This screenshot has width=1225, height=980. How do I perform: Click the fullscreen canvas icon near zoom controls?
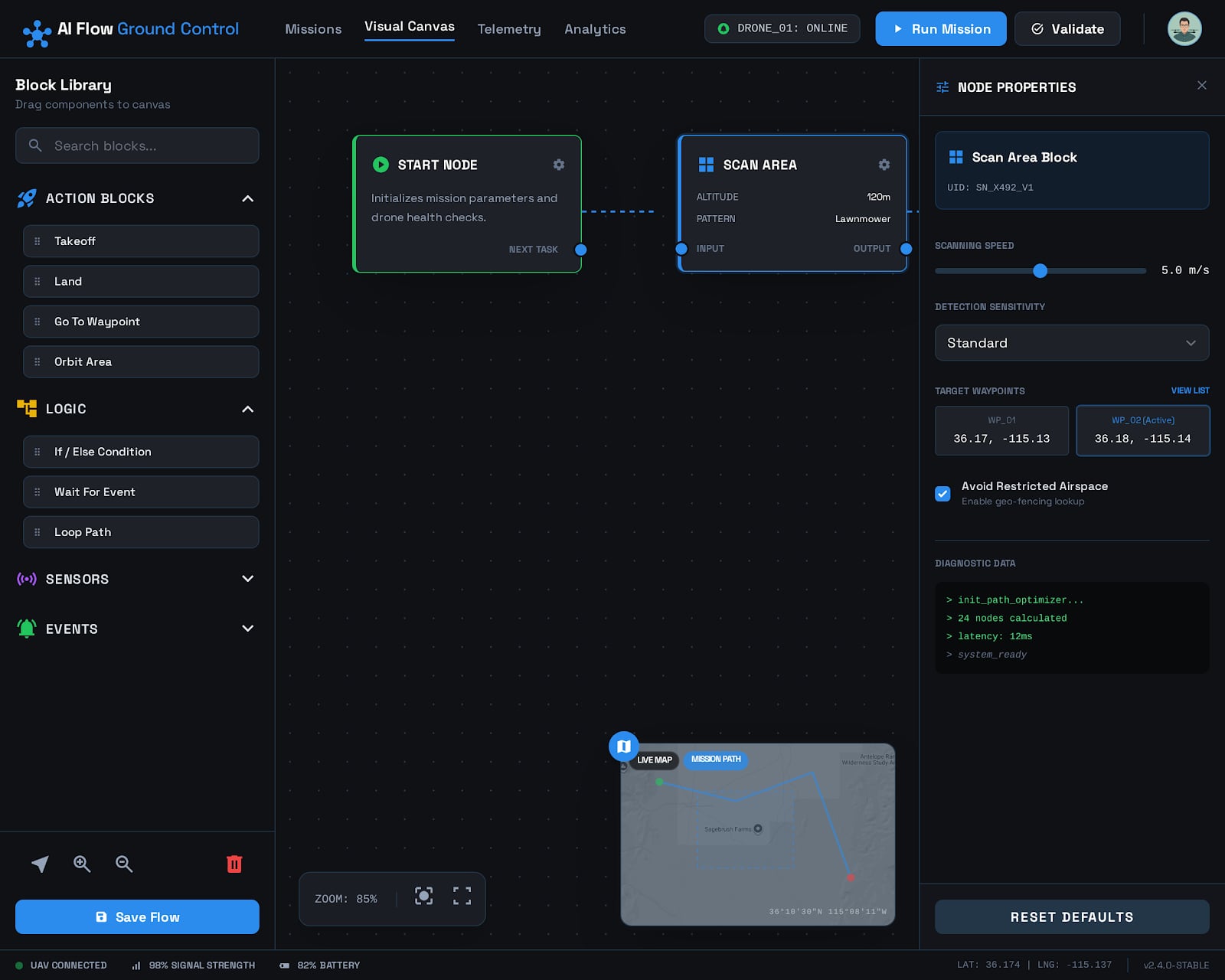pos(462,897)
